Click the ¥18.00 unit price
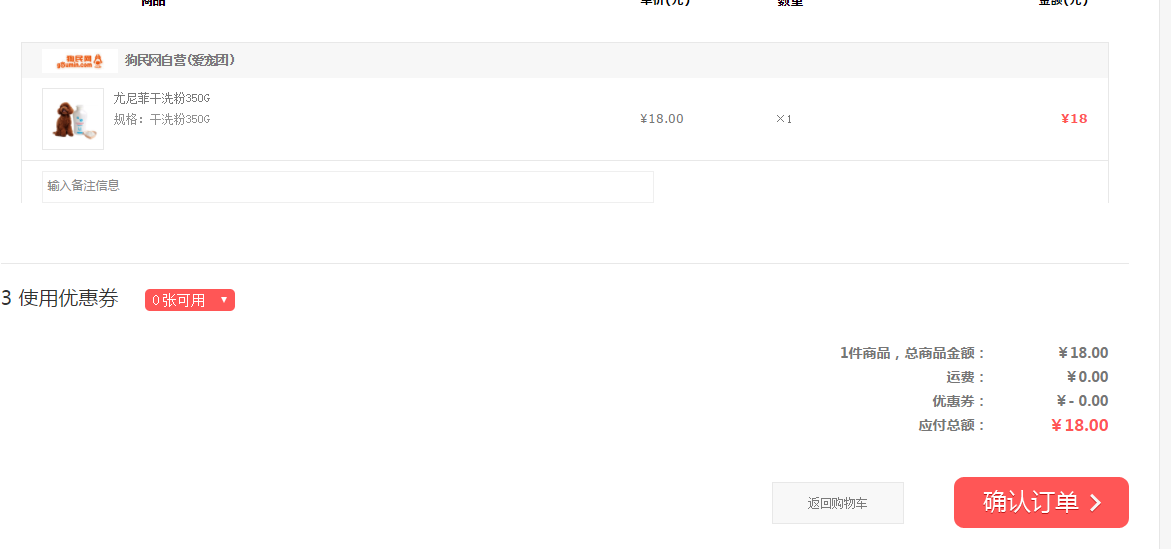This screenshot has width=1171, height=549. coord(662,119)
